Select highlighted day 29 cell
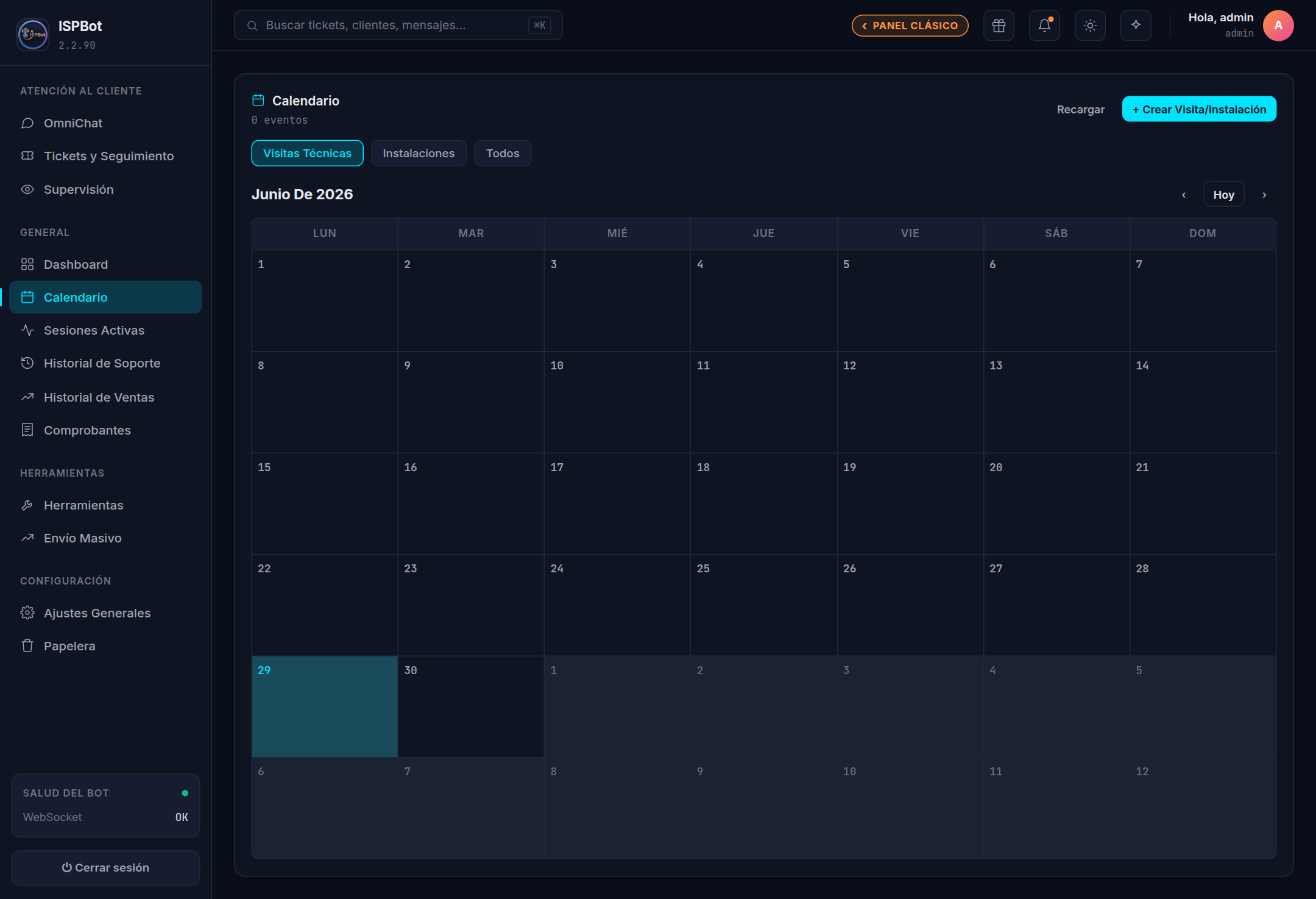Viewport: 1316px width, 899px height. pos(325,707)
